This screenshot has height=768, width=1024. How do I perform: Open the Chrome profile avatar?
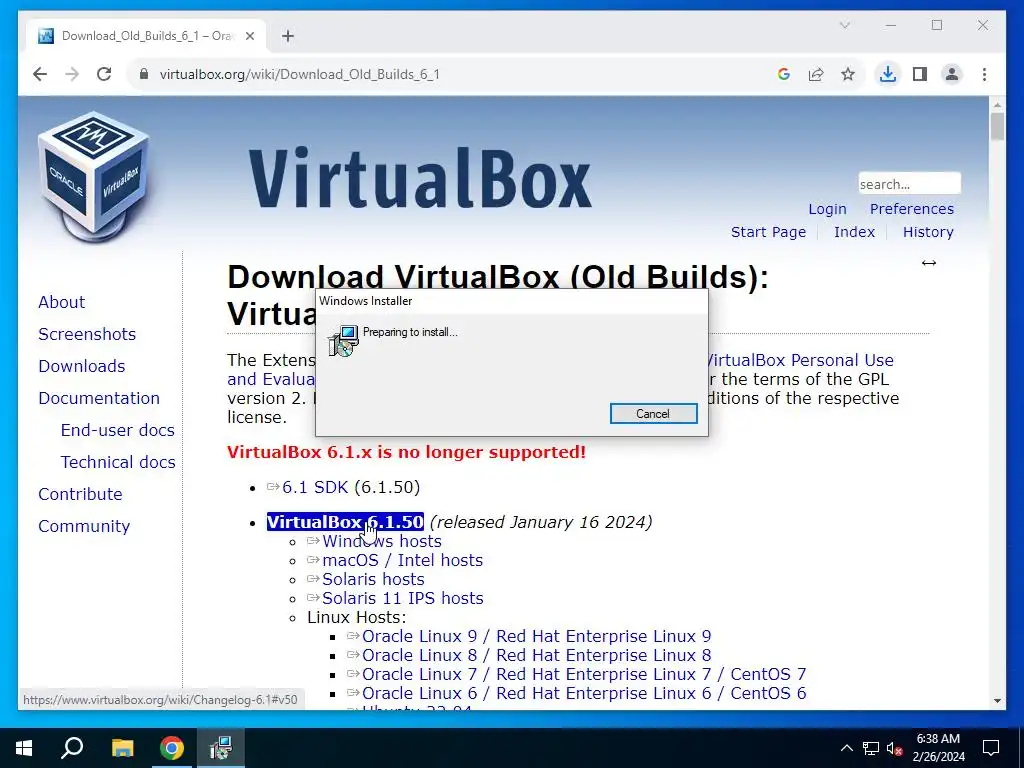coord(952,74)
